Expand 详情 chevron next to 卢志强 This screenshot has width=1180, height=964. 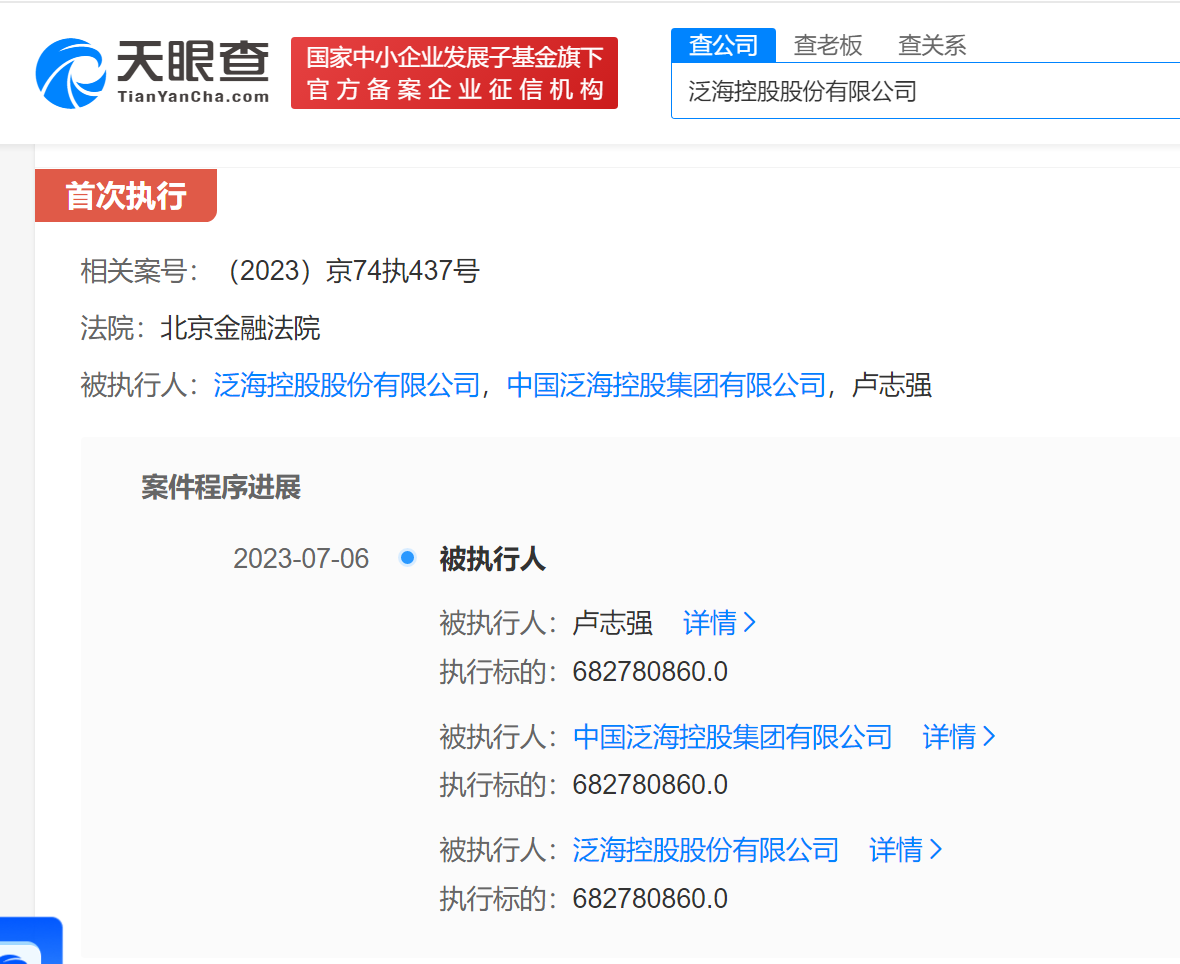719,623
